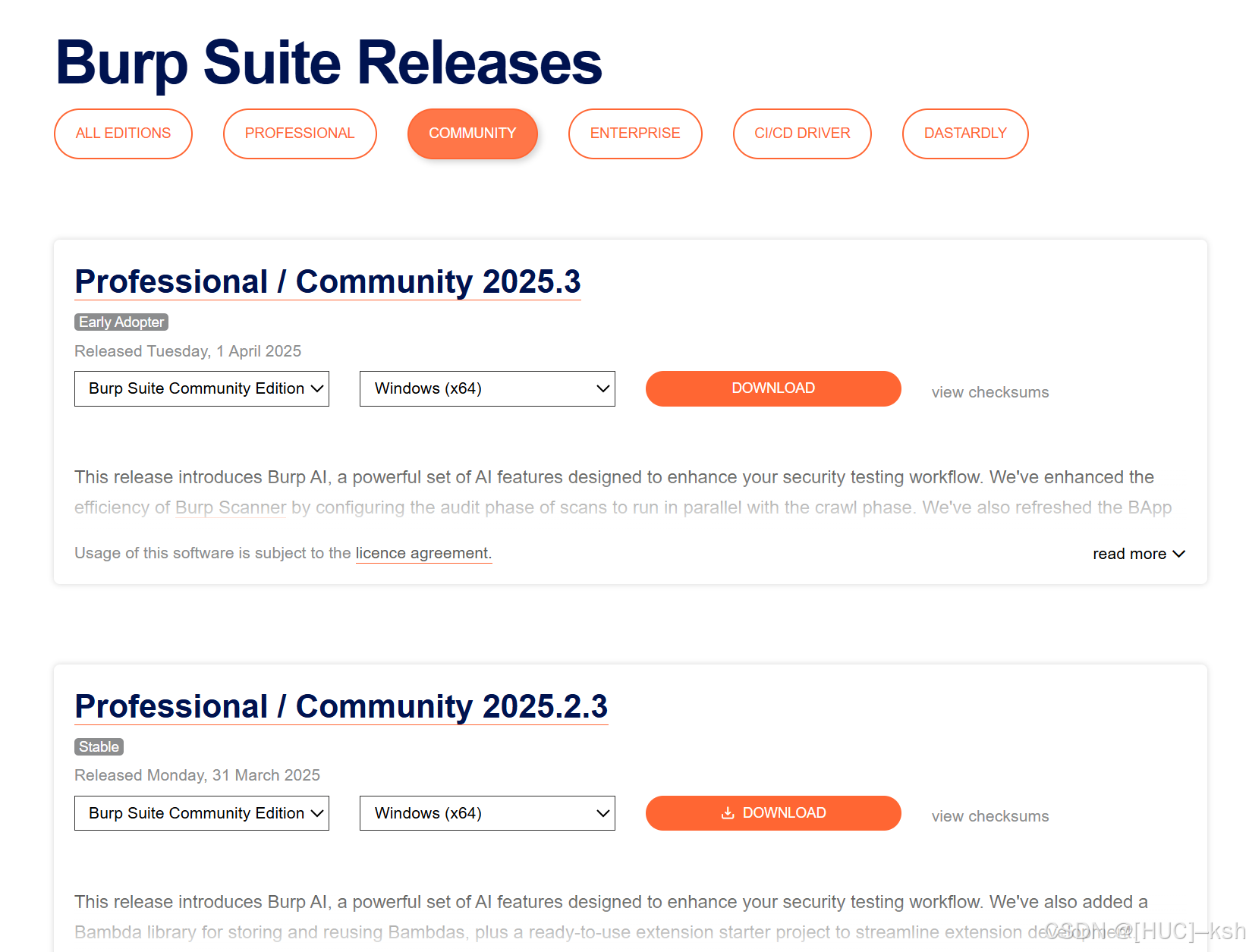
Task: Open the Windows (x64) platform dropdown for 2025.2.3
Action: coord(487,813)
